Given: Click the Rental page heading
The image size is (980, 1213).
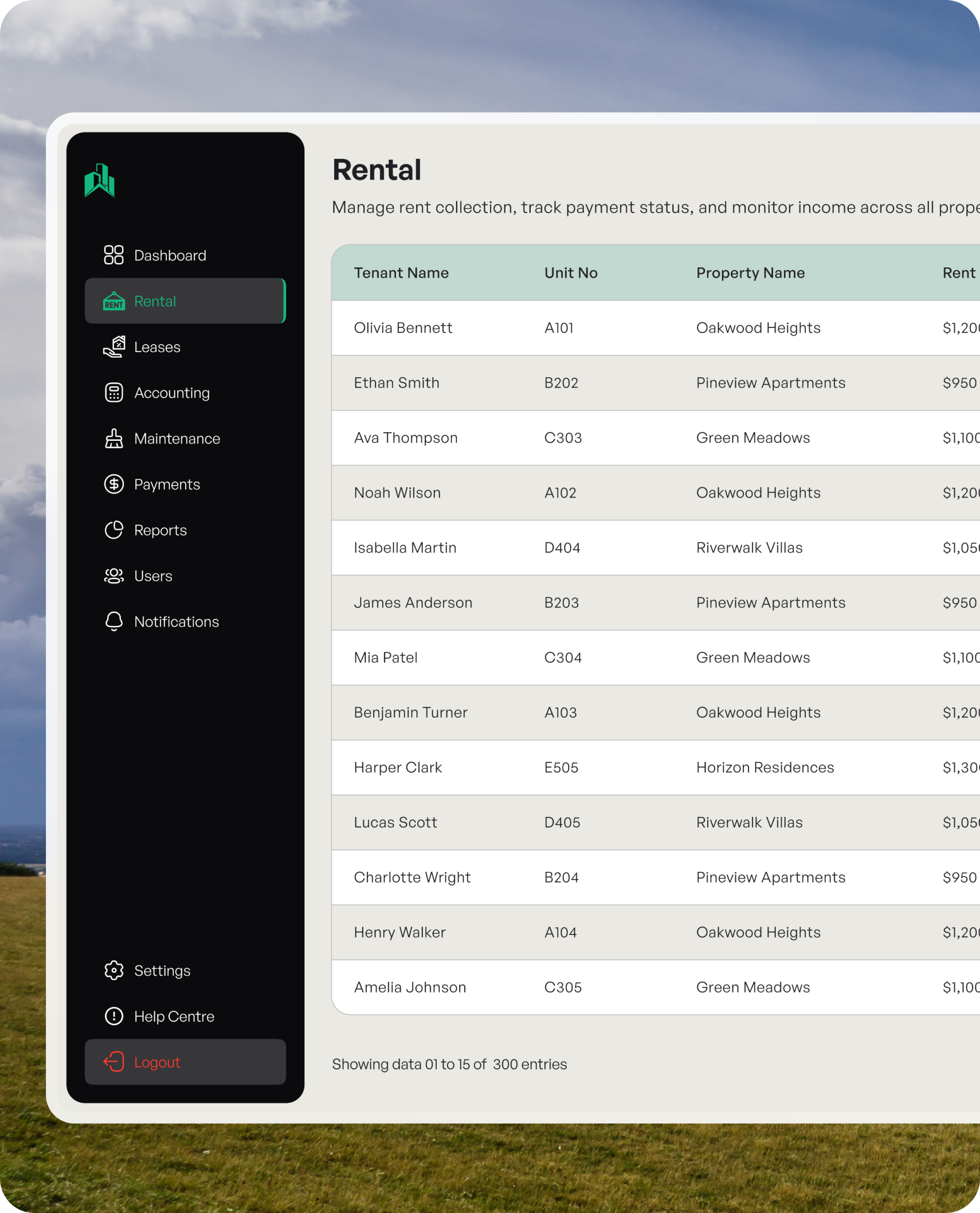Looking at the screenshot, I should (377, 170).
